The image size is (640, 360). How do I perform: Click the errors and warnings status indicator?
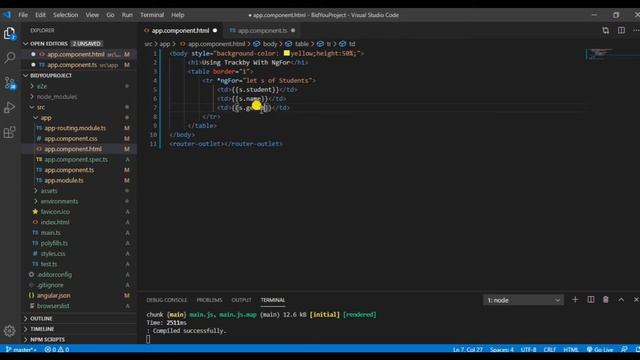[x=57, y=349]
